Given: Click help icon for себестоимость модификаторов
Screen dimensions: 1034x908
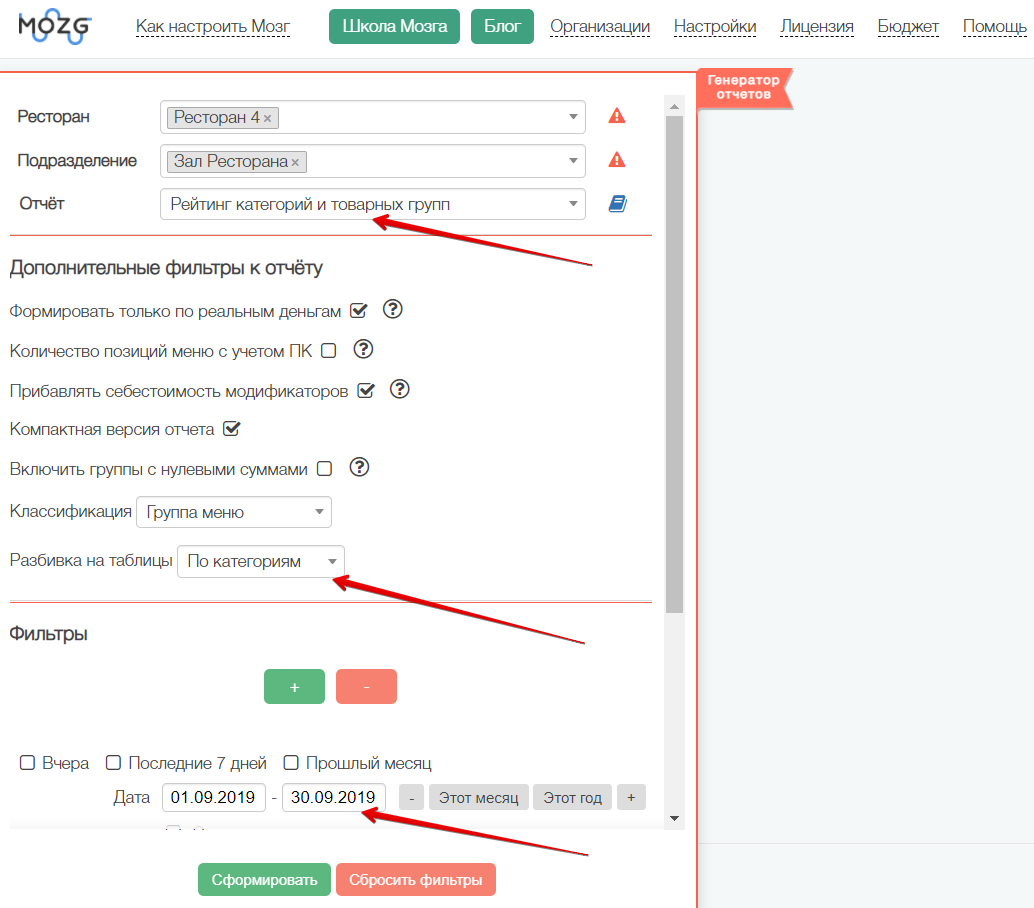Looking at the screenshot, I should point(400,389).
